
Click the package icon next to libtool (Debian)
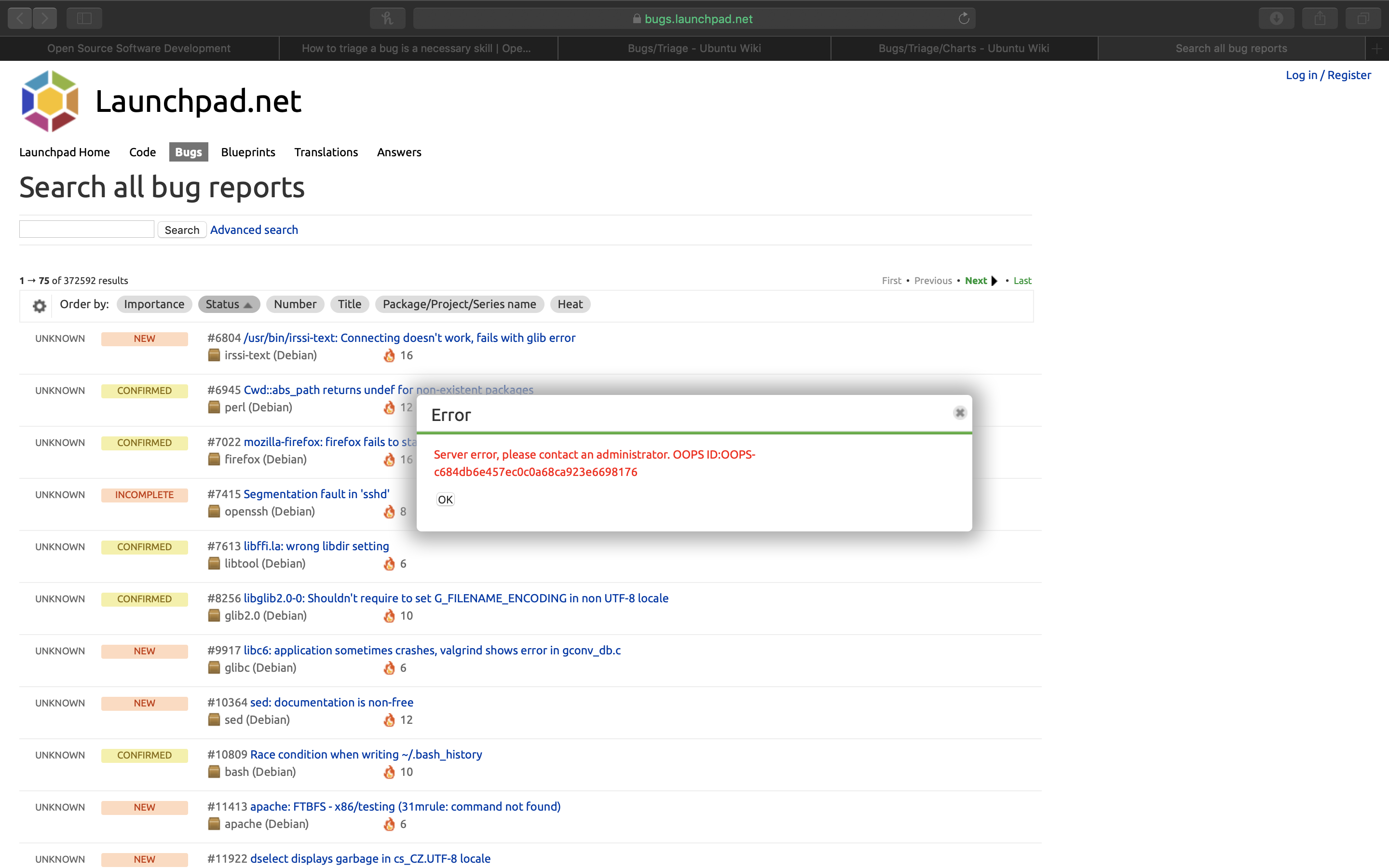[x=214, y=564]
